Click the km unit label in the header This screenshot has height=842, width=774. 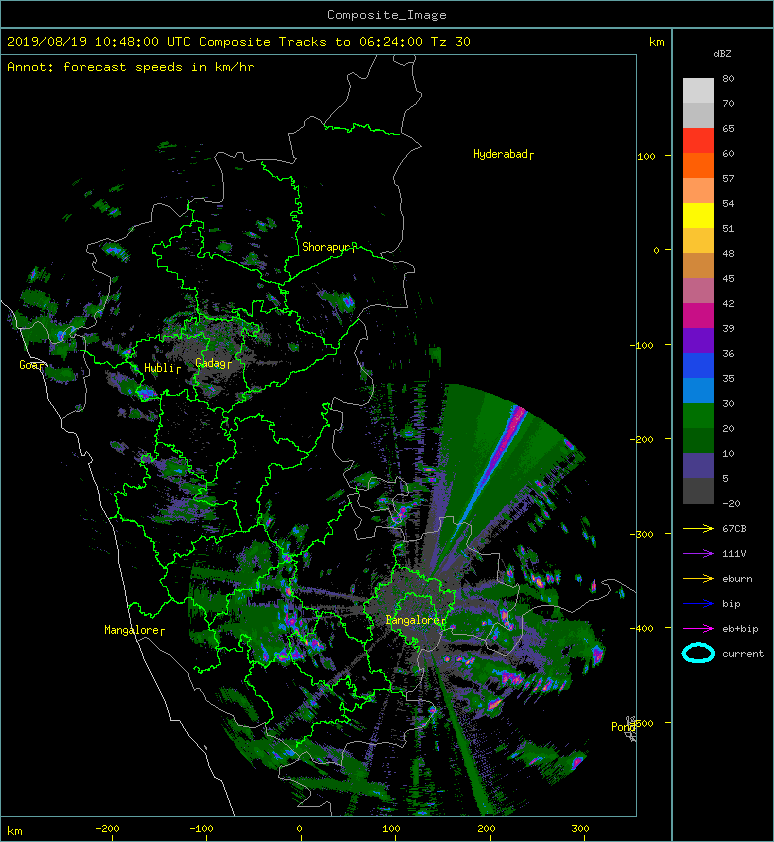coord(657,42)
